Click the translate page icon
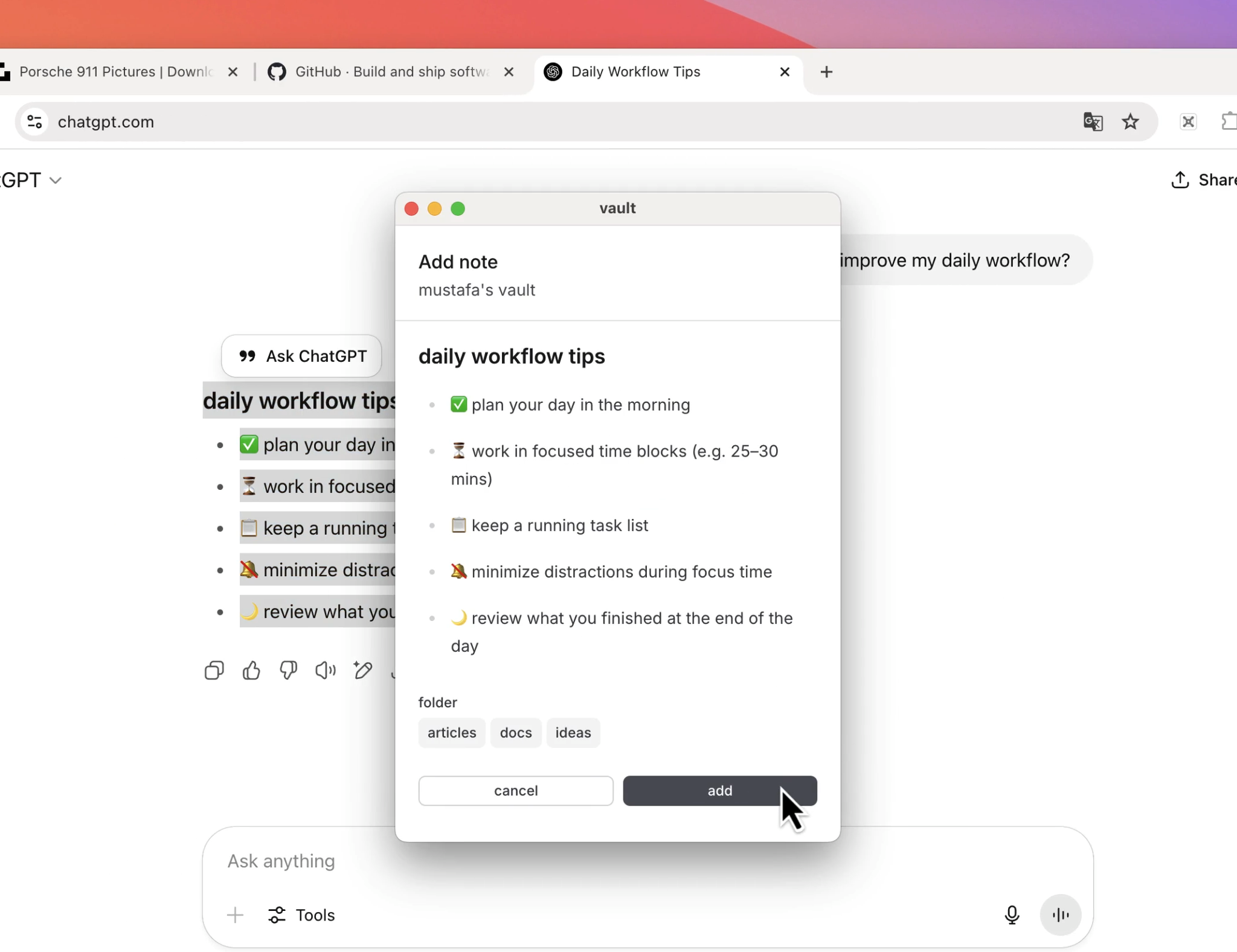 [x=1093, y=122]
